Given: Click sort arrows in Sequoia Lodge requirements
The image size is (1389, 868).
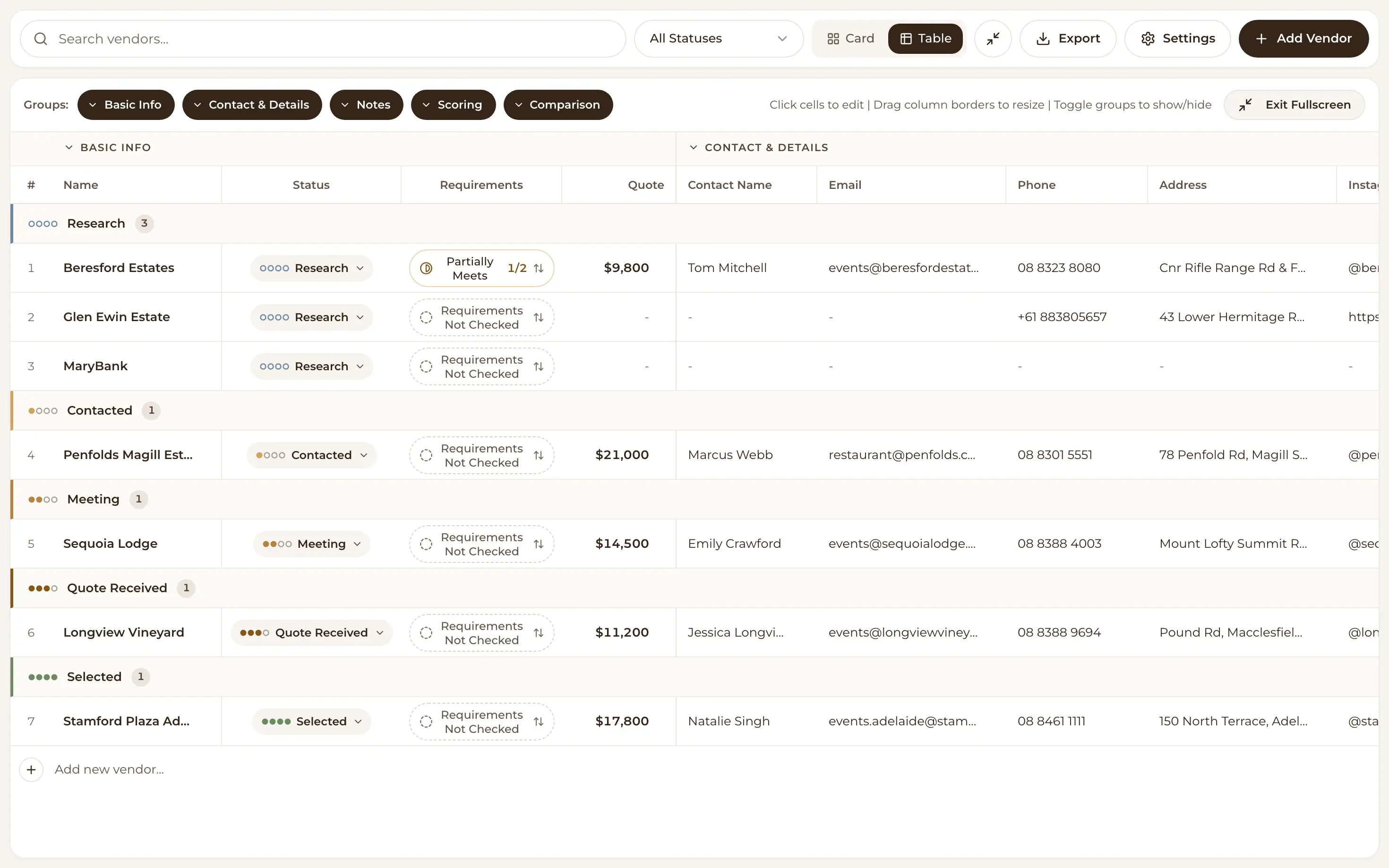Looking at the screenshot, I should coord(539,544).
